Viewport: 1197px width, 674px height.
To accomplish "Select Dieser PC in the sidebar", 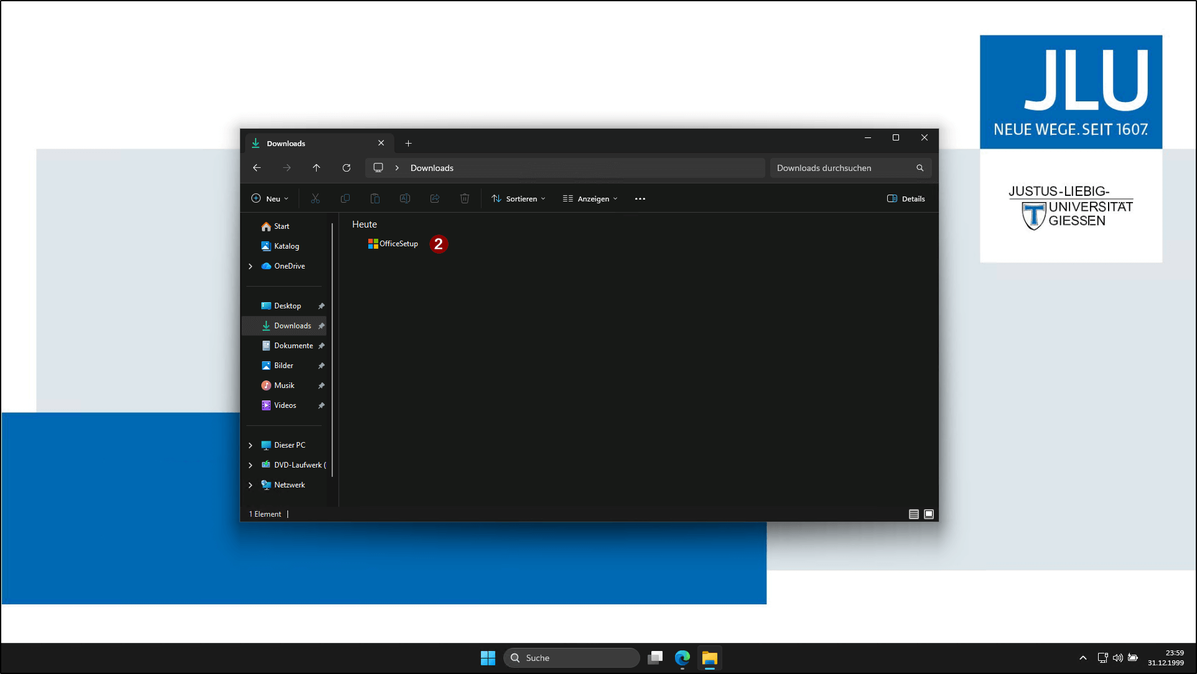I will (x=289, y=445).
